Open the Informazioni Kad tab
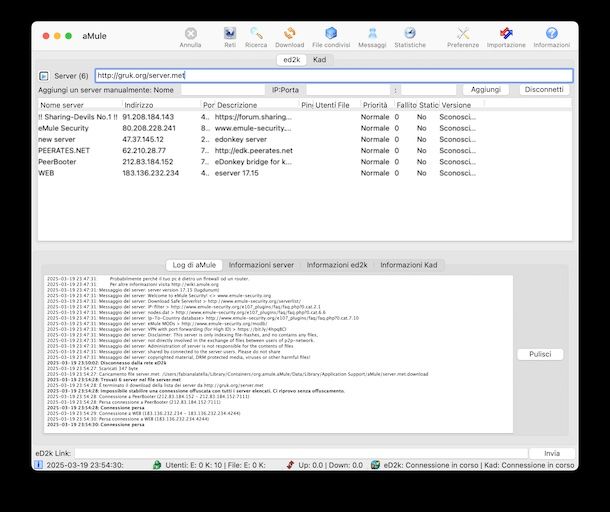 409,265
